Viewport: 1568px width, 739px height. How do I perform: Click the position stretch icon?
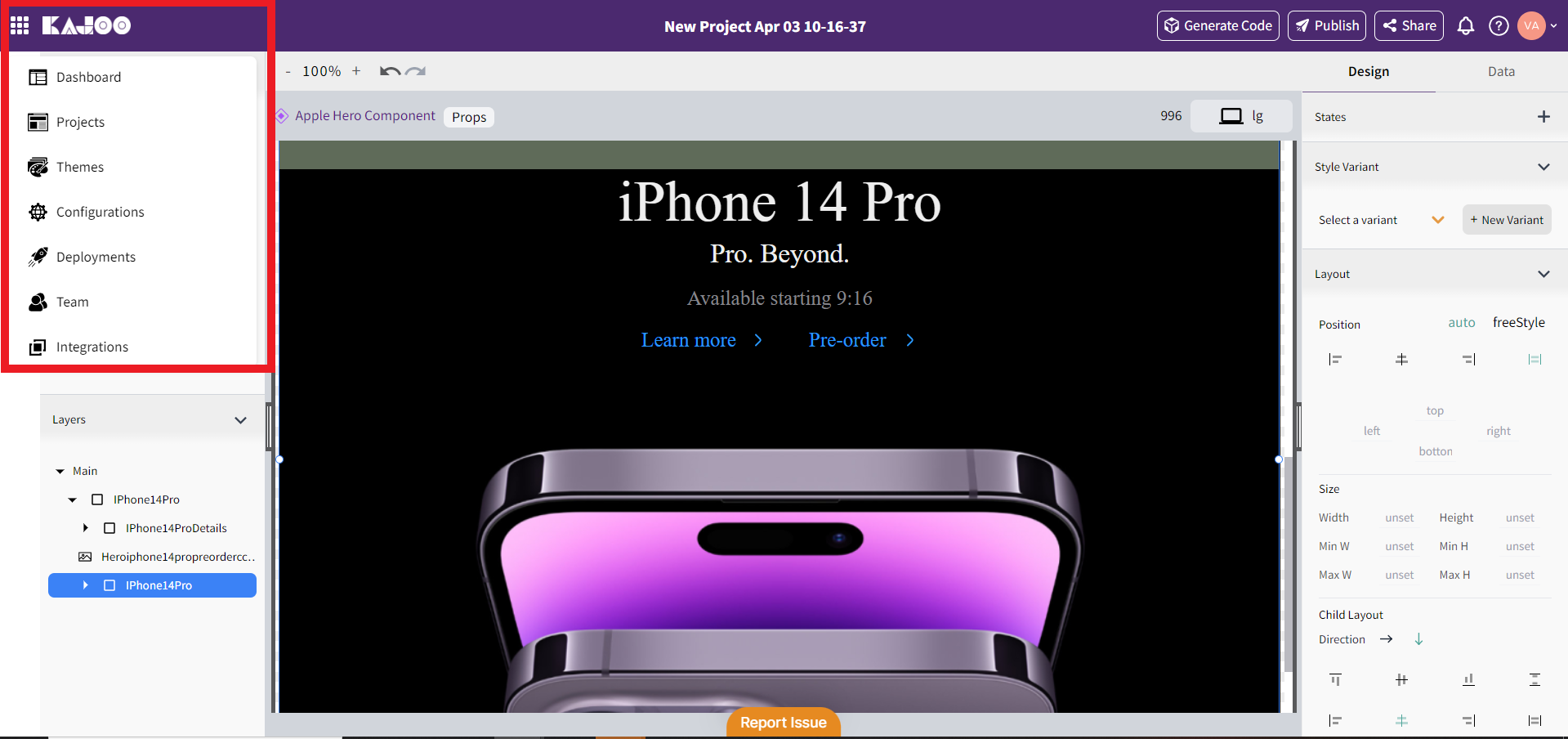[x=1534, y=359]
